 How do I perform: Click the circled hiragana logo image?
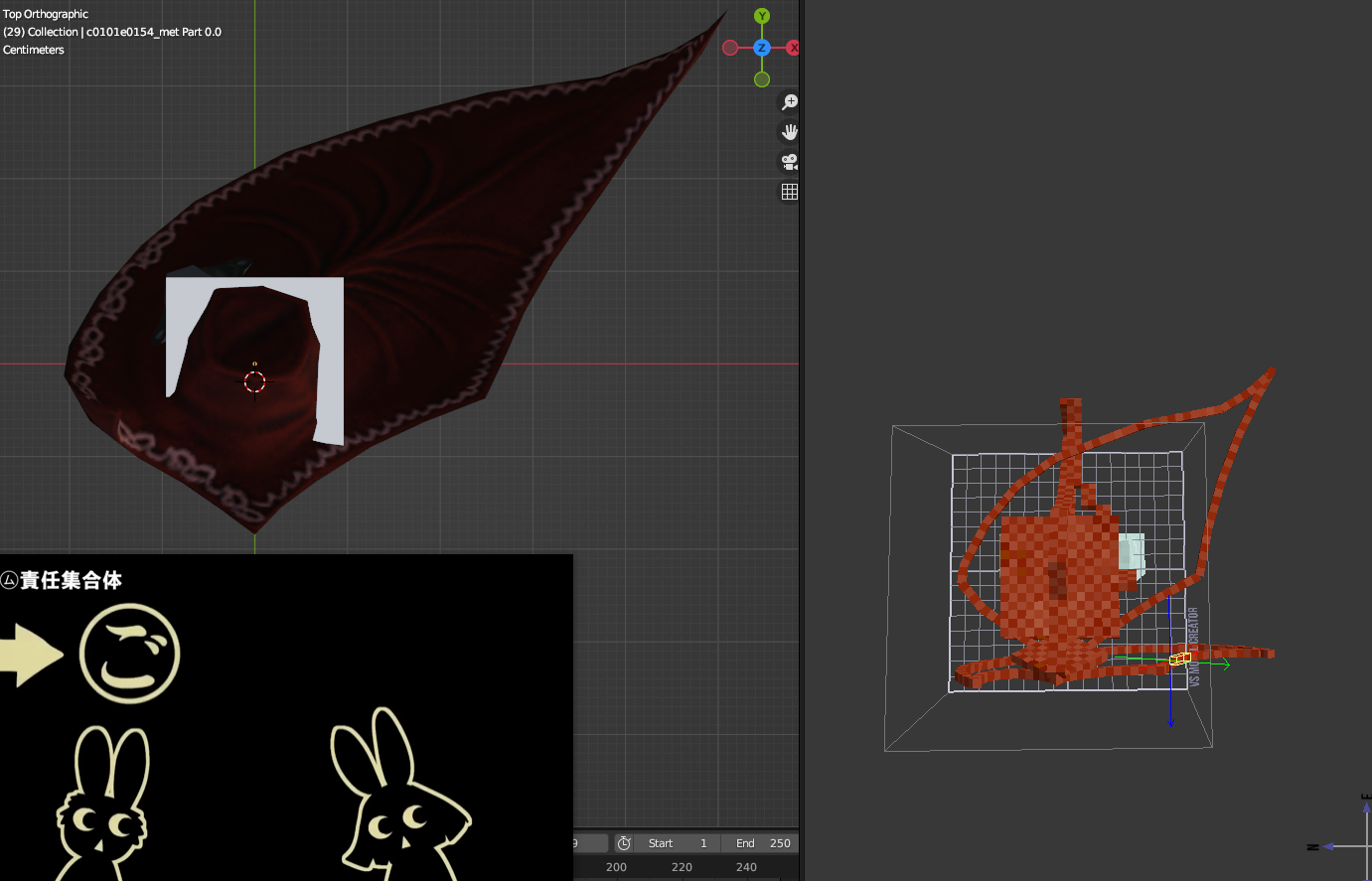[x=130, y=654]
